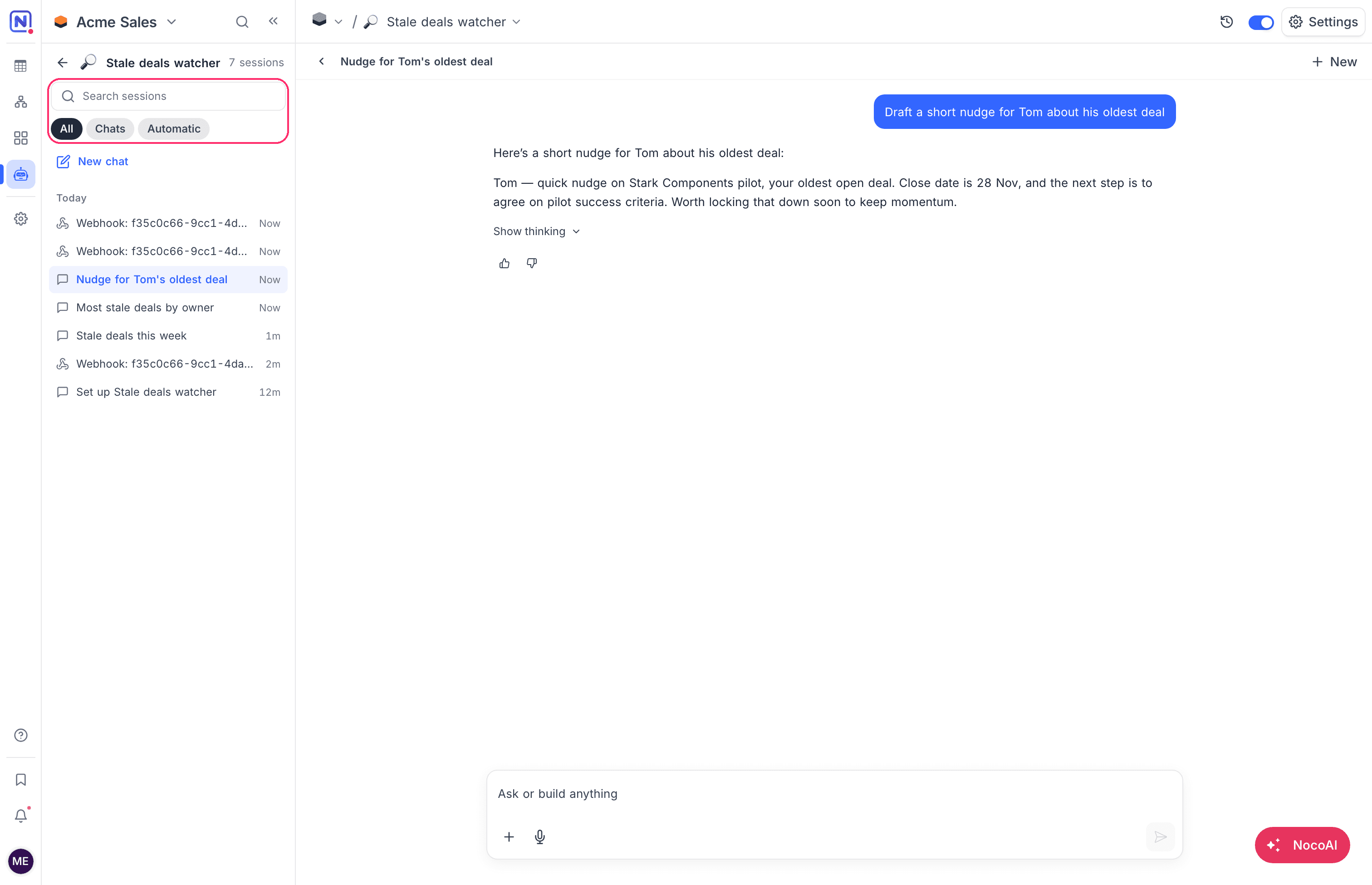
Task: Start a New chat
Action: [x=92, y=162]
